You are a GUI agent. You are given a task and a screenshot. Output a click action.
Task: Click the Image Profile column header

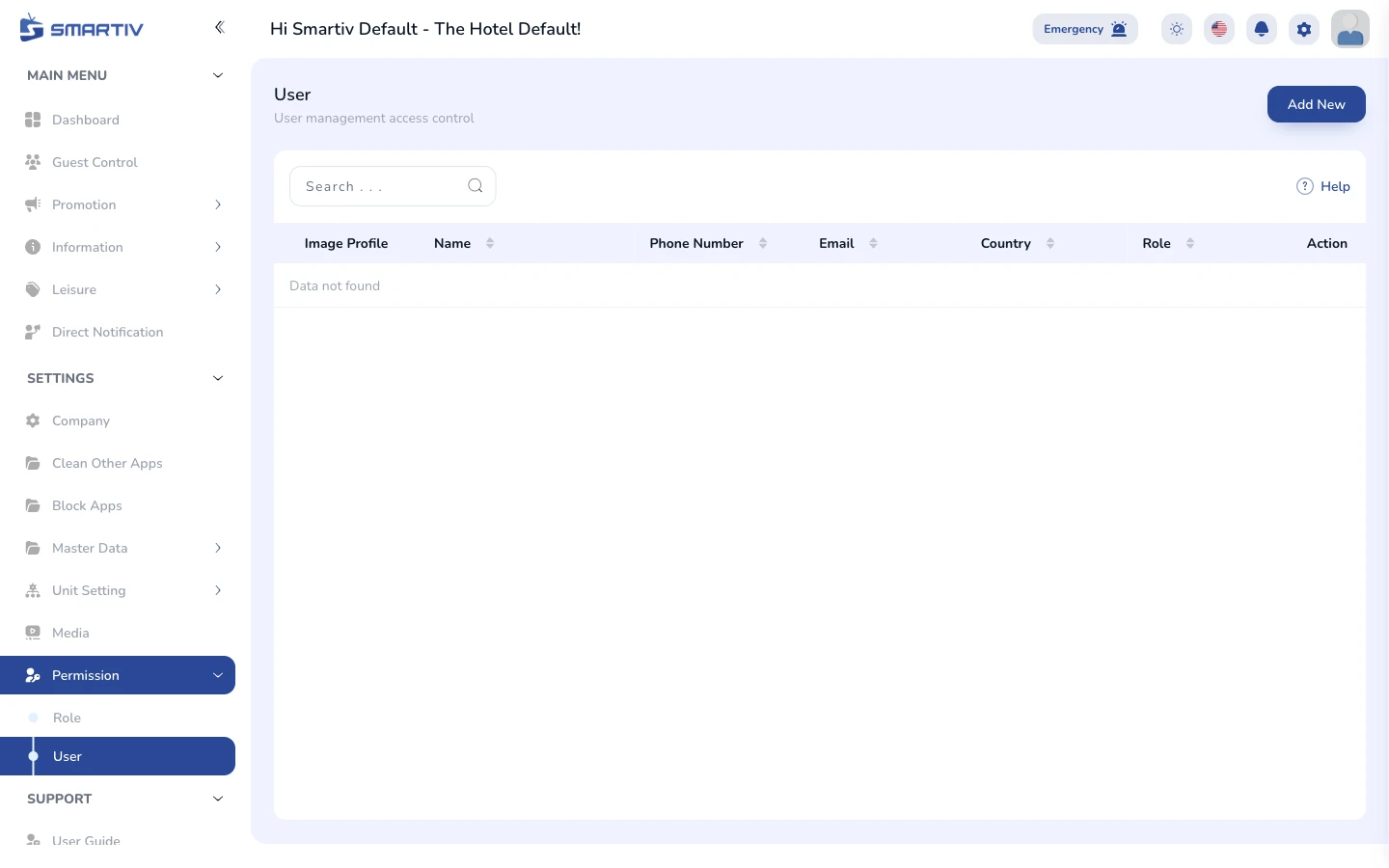[x=346, y=243]
